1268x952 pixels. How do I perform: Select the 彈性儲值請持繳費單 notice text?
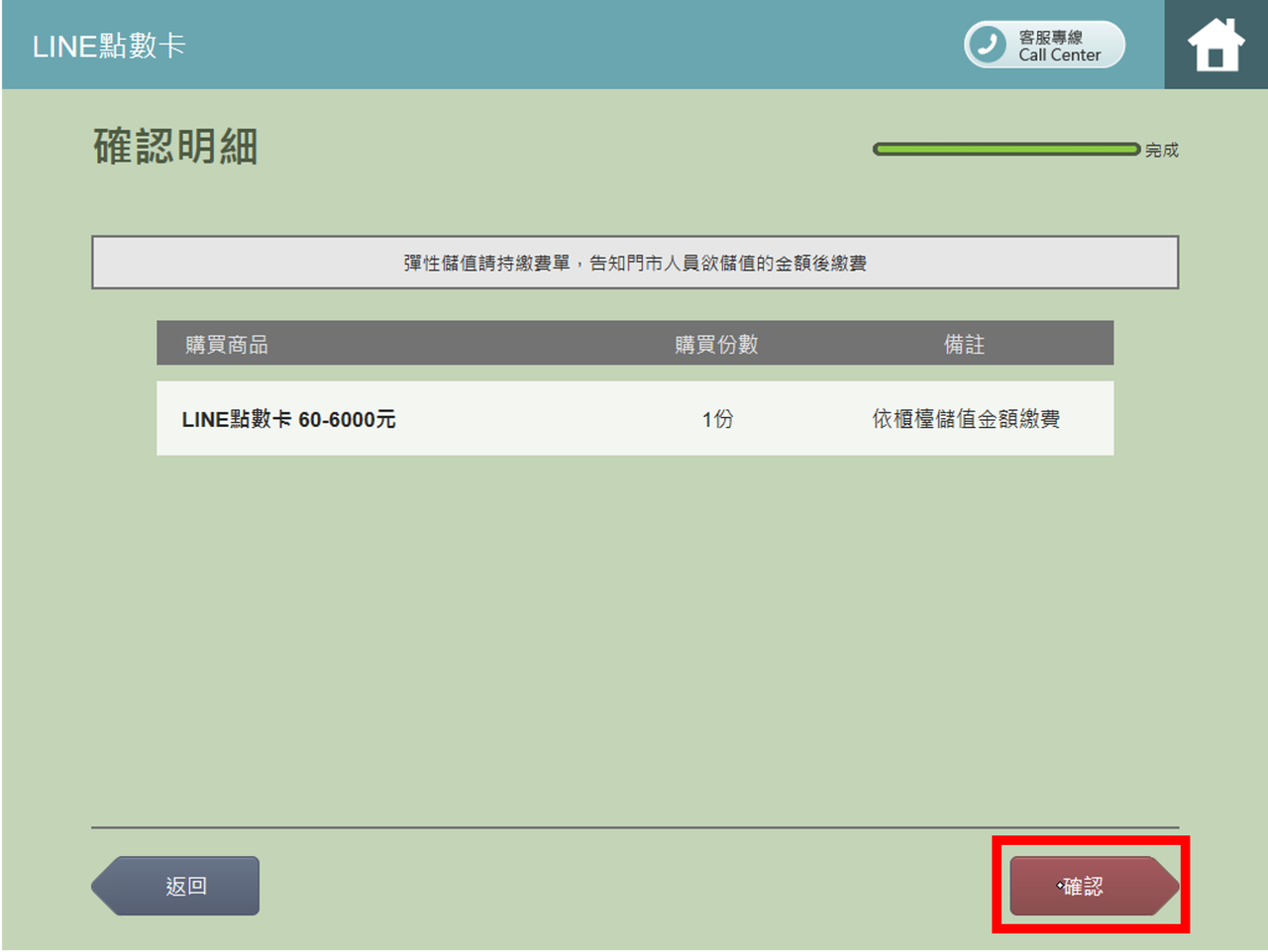tap(635, 263)
